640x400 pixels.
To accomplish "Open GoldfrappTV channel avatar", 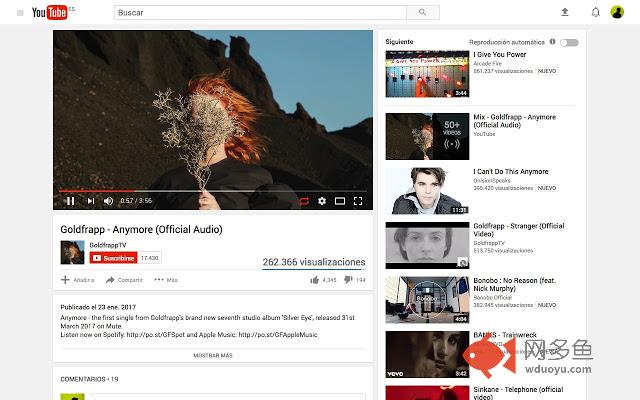I will coord(72,252).
